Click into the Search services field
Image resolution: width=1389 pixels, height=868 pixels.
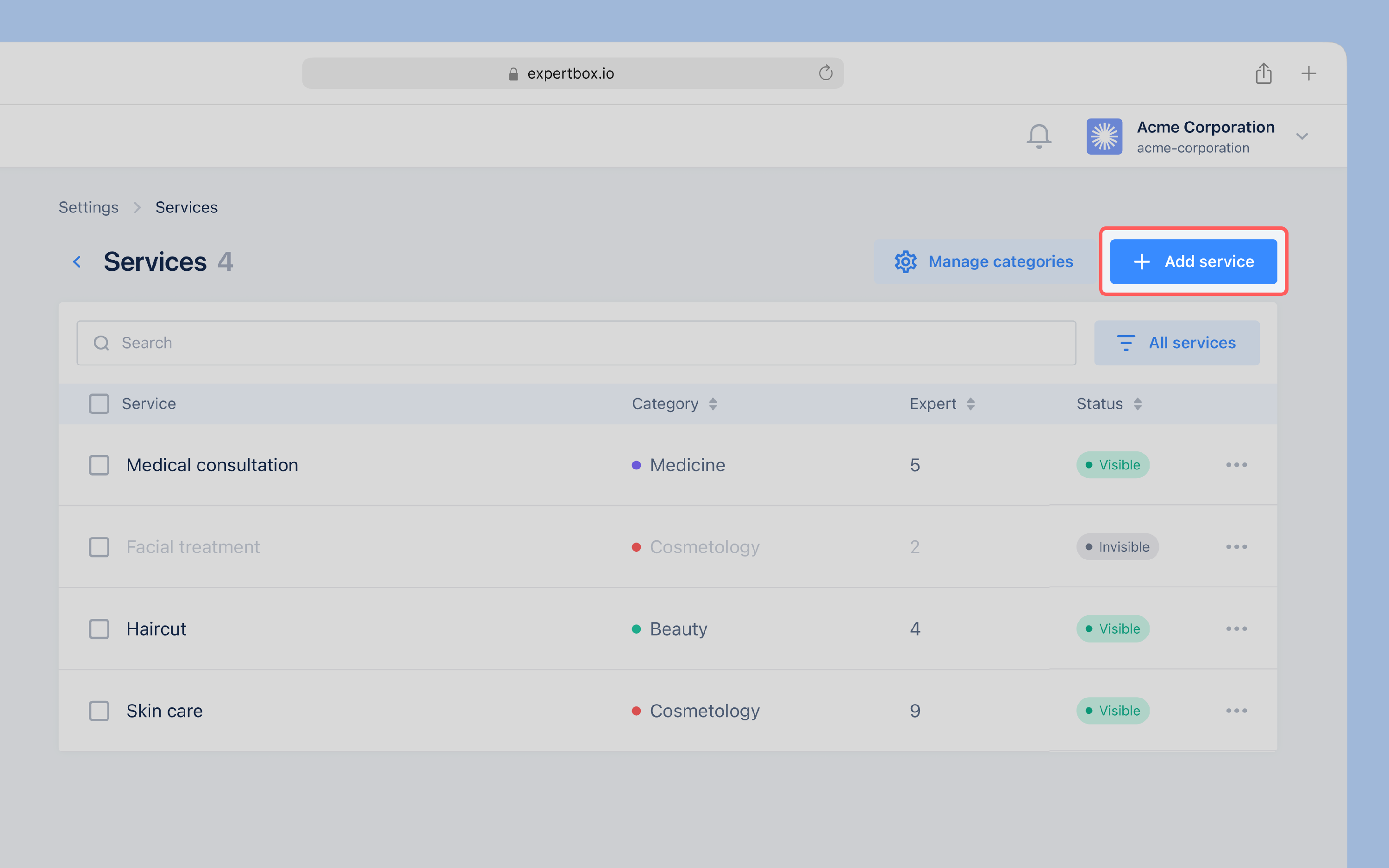576,343
